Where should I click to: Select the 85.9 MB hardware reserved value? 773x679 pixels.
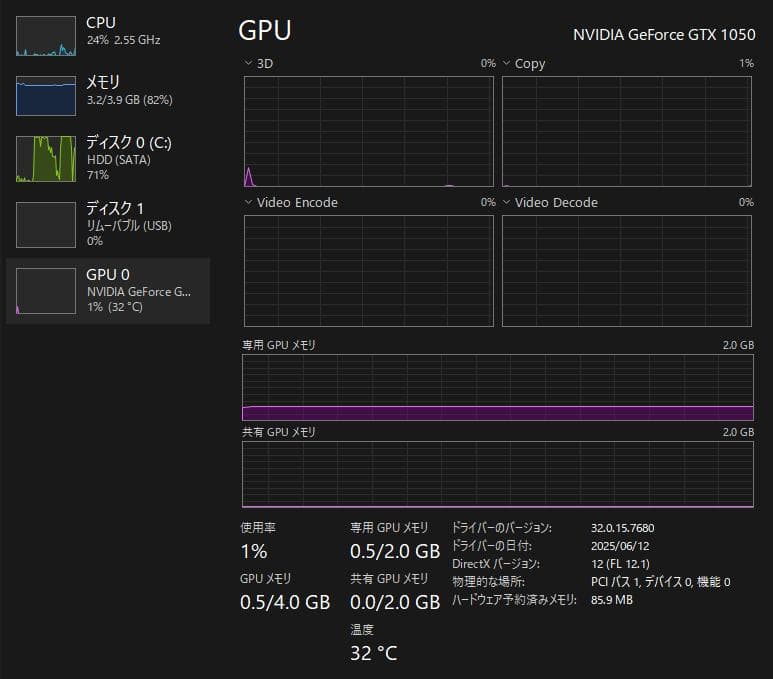click(x=612, y=600)
